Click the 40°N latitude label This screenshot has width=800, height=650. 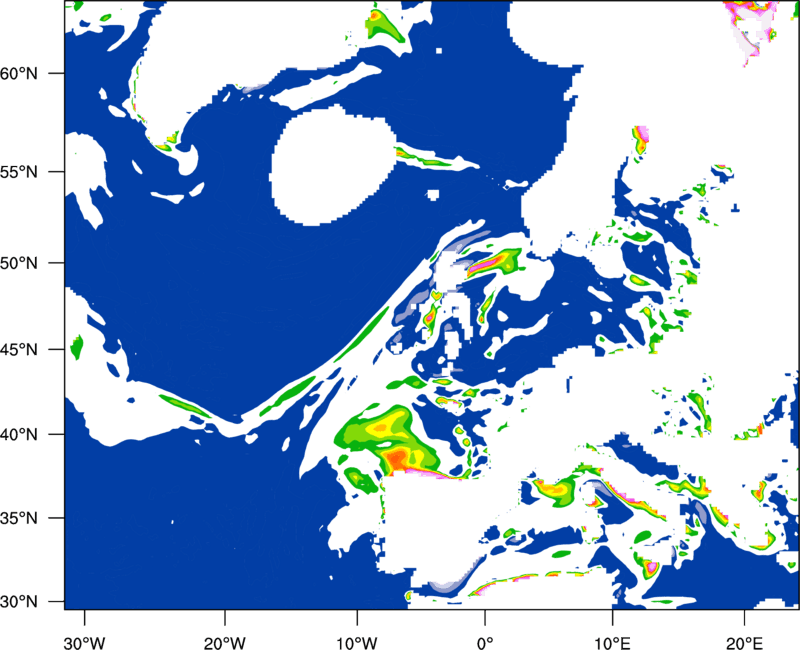[x=19, y=434]
